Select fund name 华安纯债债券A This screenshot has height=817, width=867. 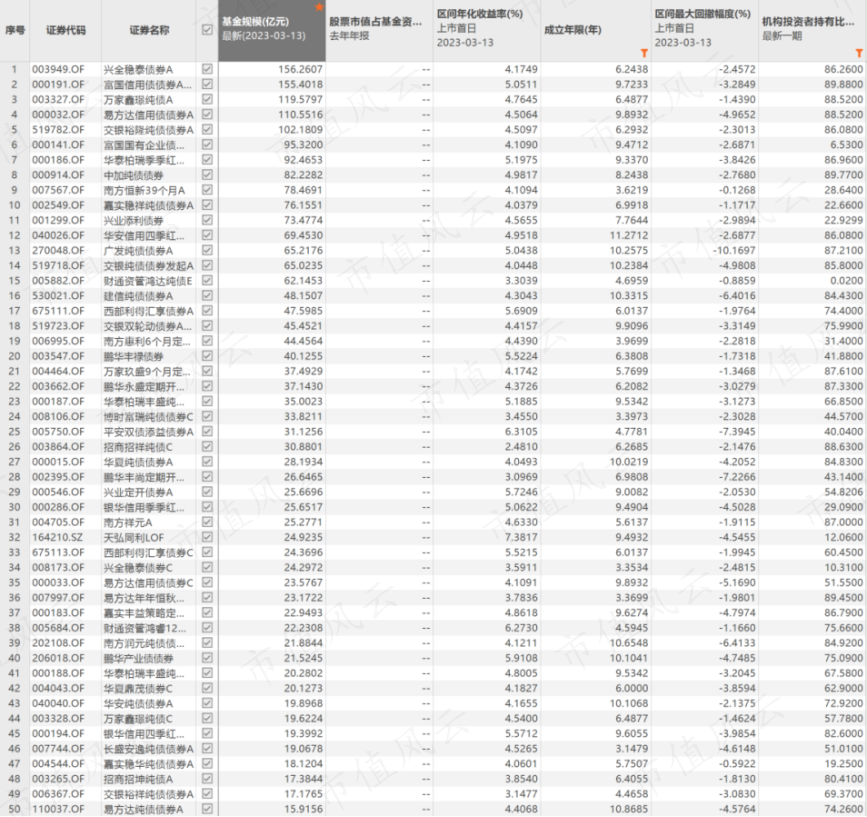pos(138,703)
